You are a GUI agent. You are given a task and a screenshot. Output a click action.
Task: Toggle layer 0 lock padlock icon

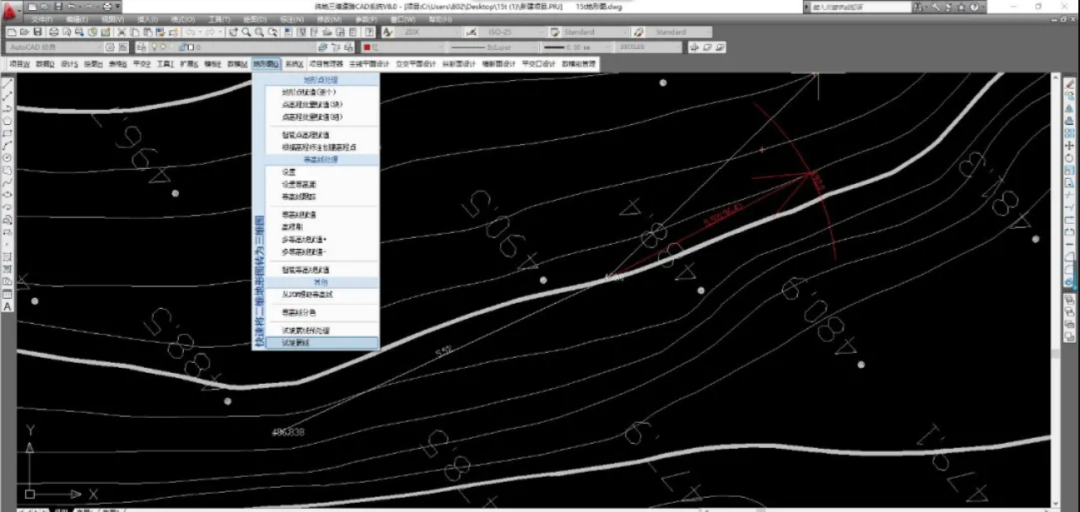182,48
